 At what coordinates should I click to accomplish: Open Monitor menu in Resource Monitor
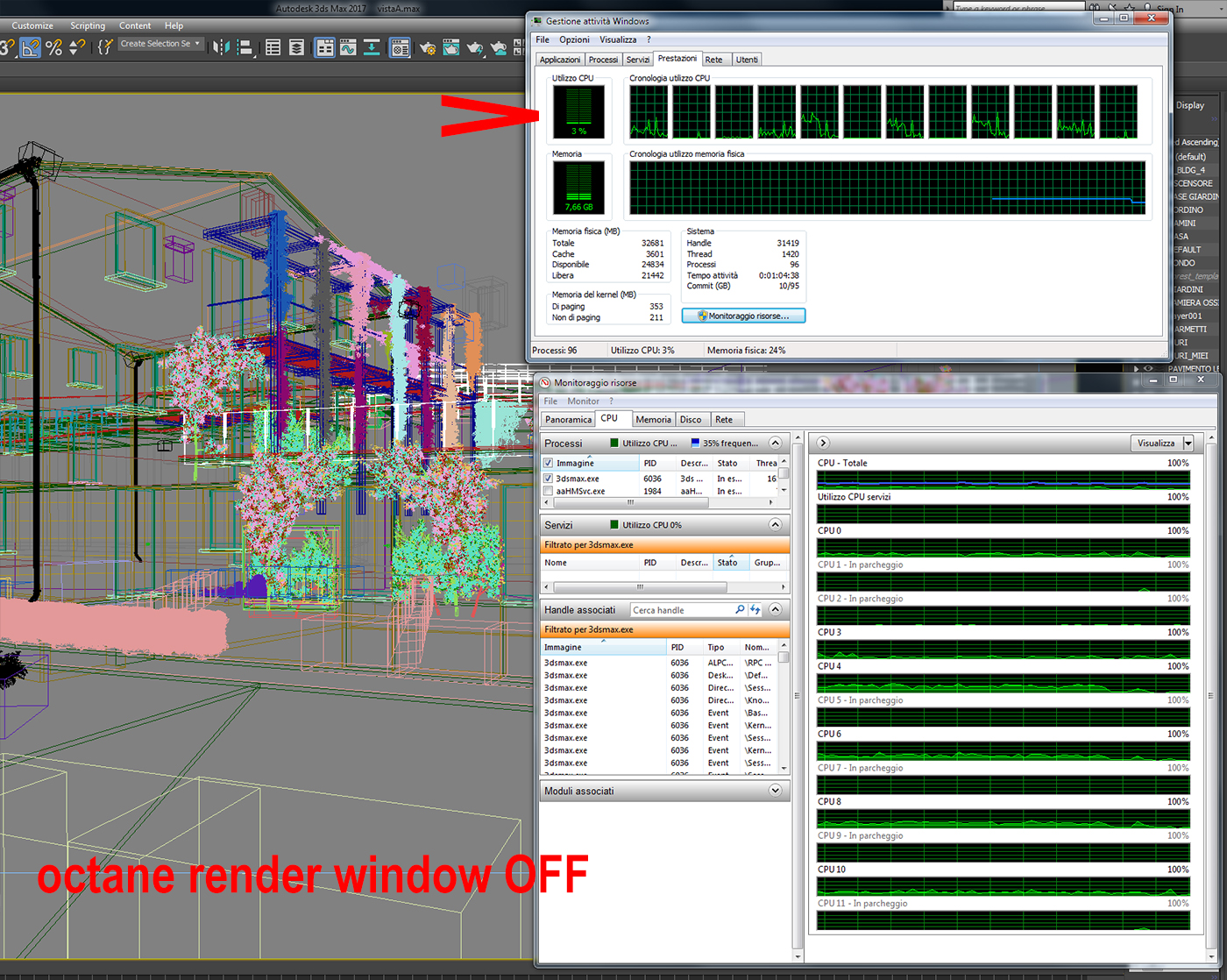tap(583, 401)
